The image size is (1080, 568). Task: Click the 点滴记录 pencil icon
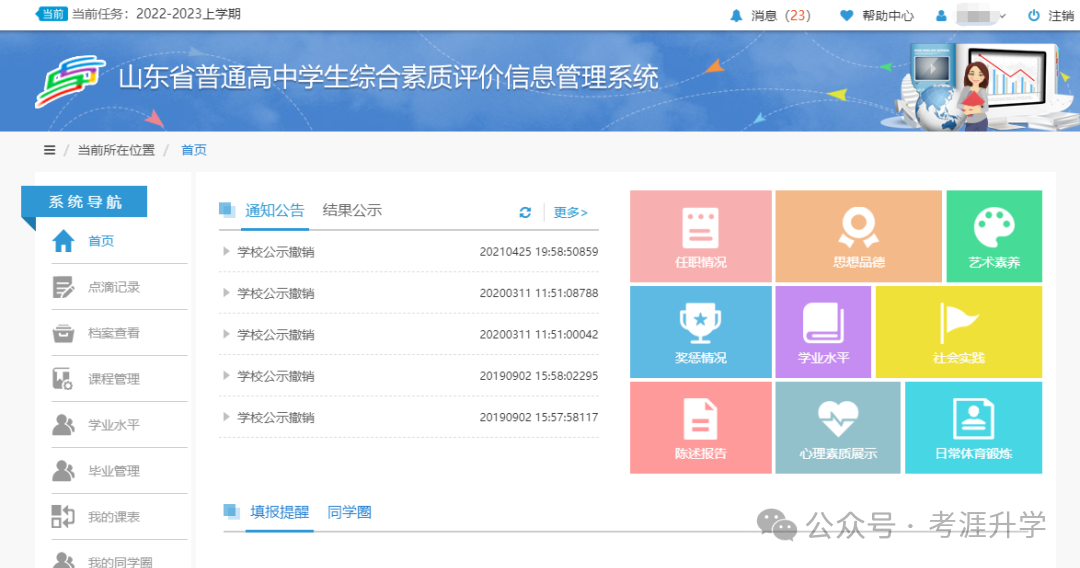[63, 287]
